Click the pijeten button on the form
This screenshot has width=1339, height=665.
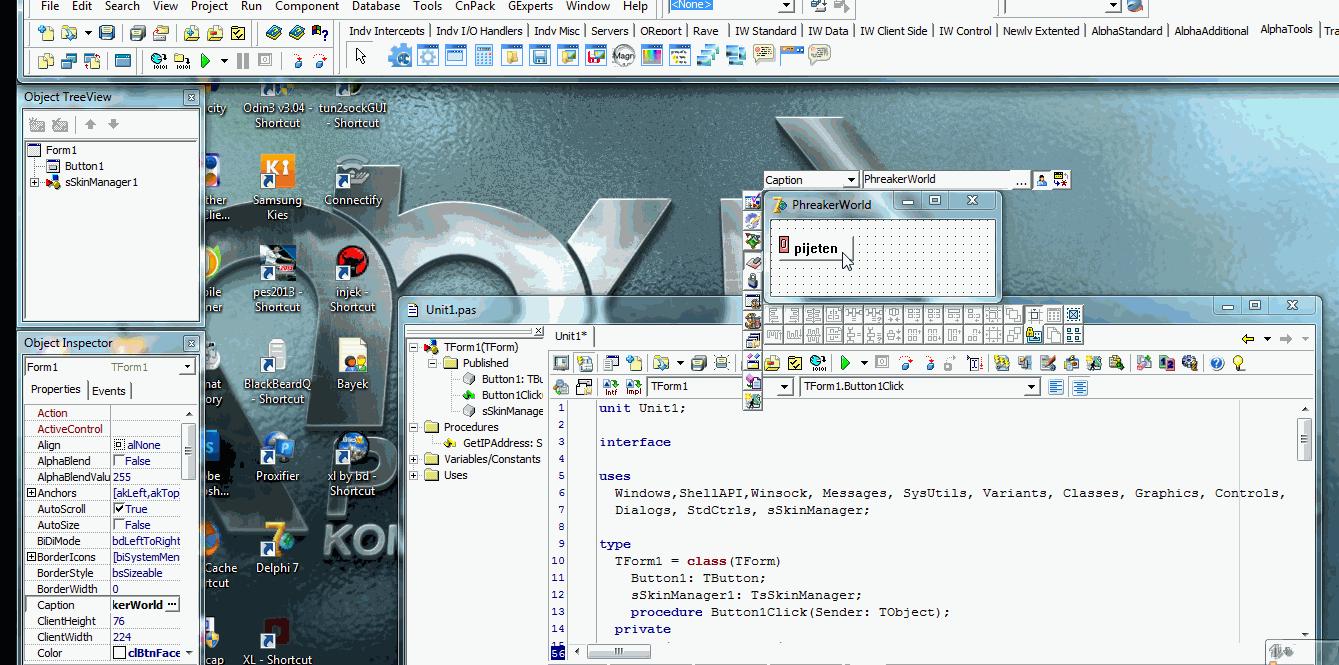(815, 249)
